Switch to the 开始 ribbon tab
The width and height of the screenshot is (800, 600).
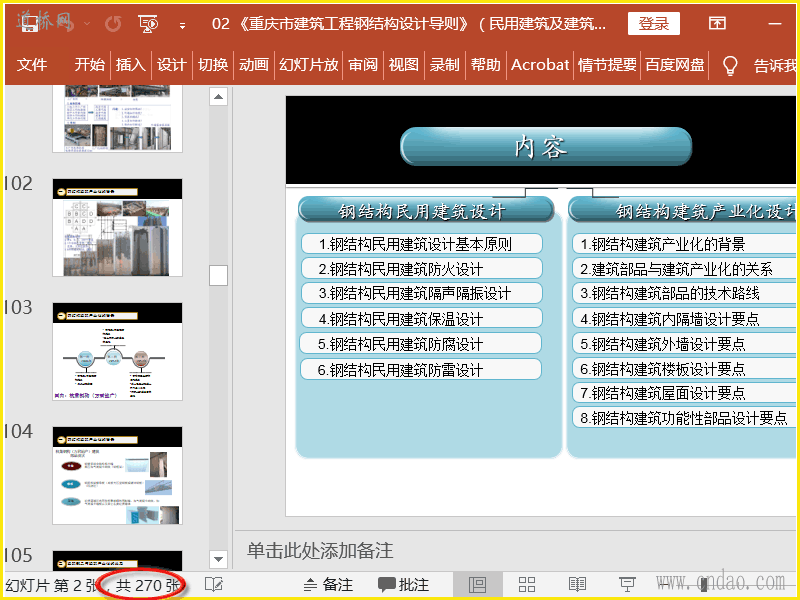89,65
